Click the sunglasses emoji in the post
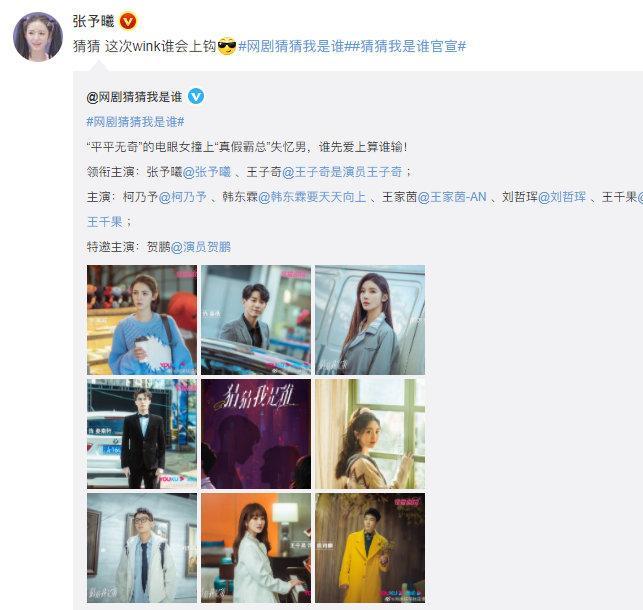Screen dimensions: 643x610 click(227, 46)
